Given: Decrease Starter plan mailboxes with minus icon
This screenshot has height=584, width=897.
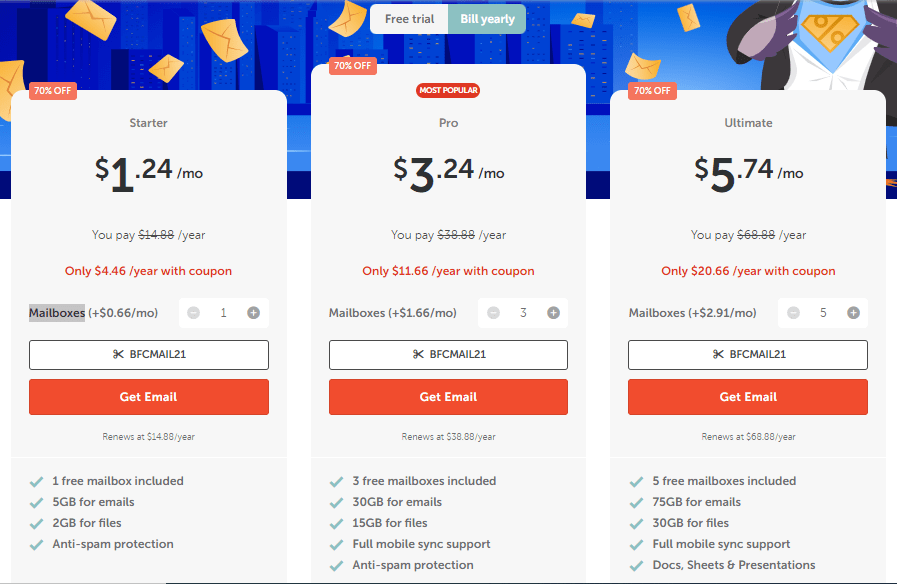Looking at the screenshot, I should pyautogui.click(x=193, y=313).
